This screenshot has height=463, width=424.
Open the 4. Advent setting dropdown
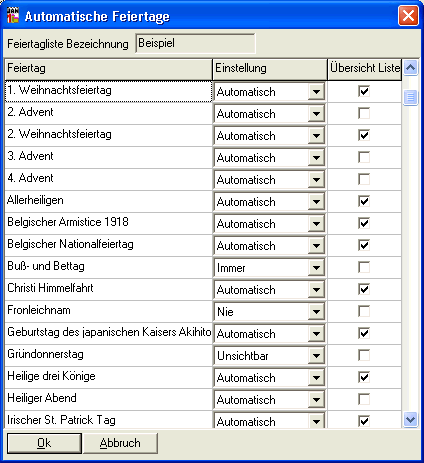(x=316, y=179)
